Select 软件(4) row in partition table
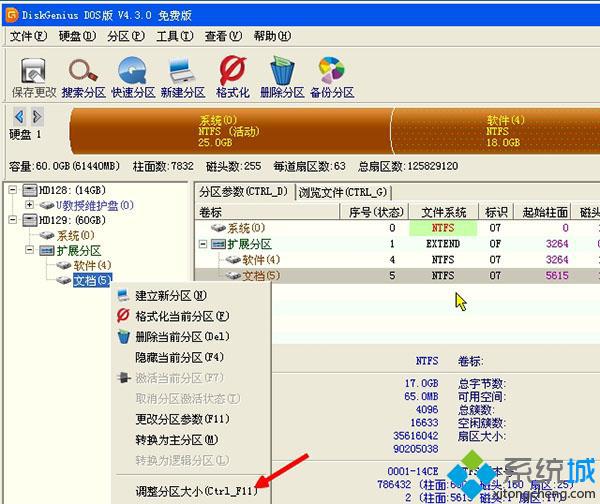Viewport: 600px width, 504px height. [x=397, y=260]
